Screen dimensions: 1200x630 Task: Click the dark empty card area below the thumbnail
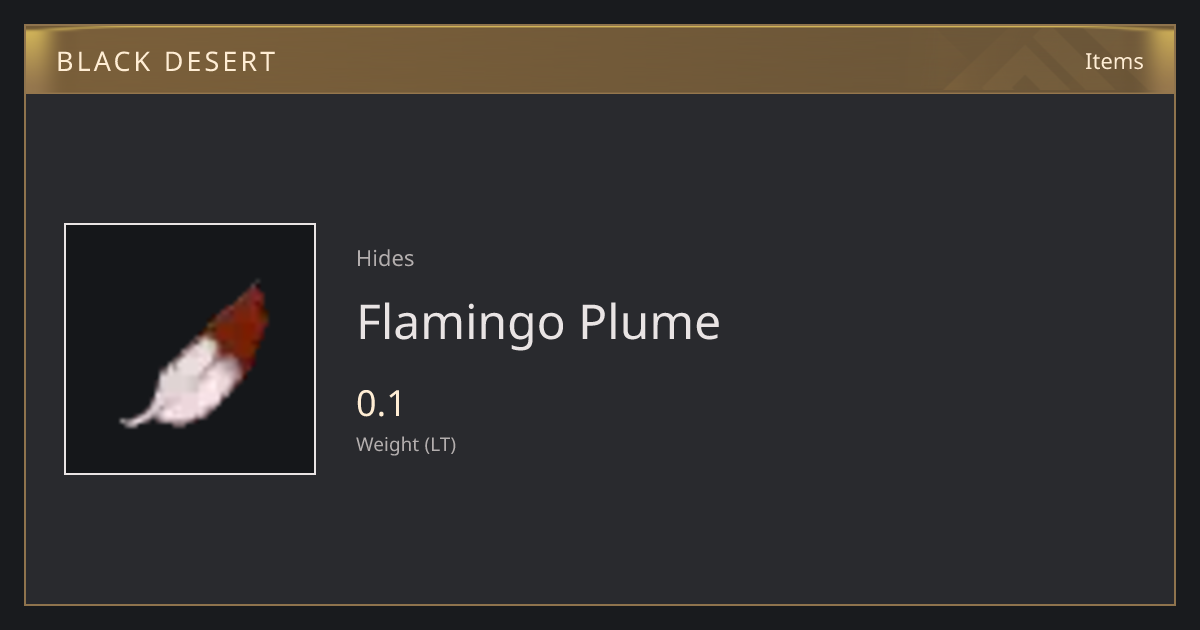pos(190,540)
